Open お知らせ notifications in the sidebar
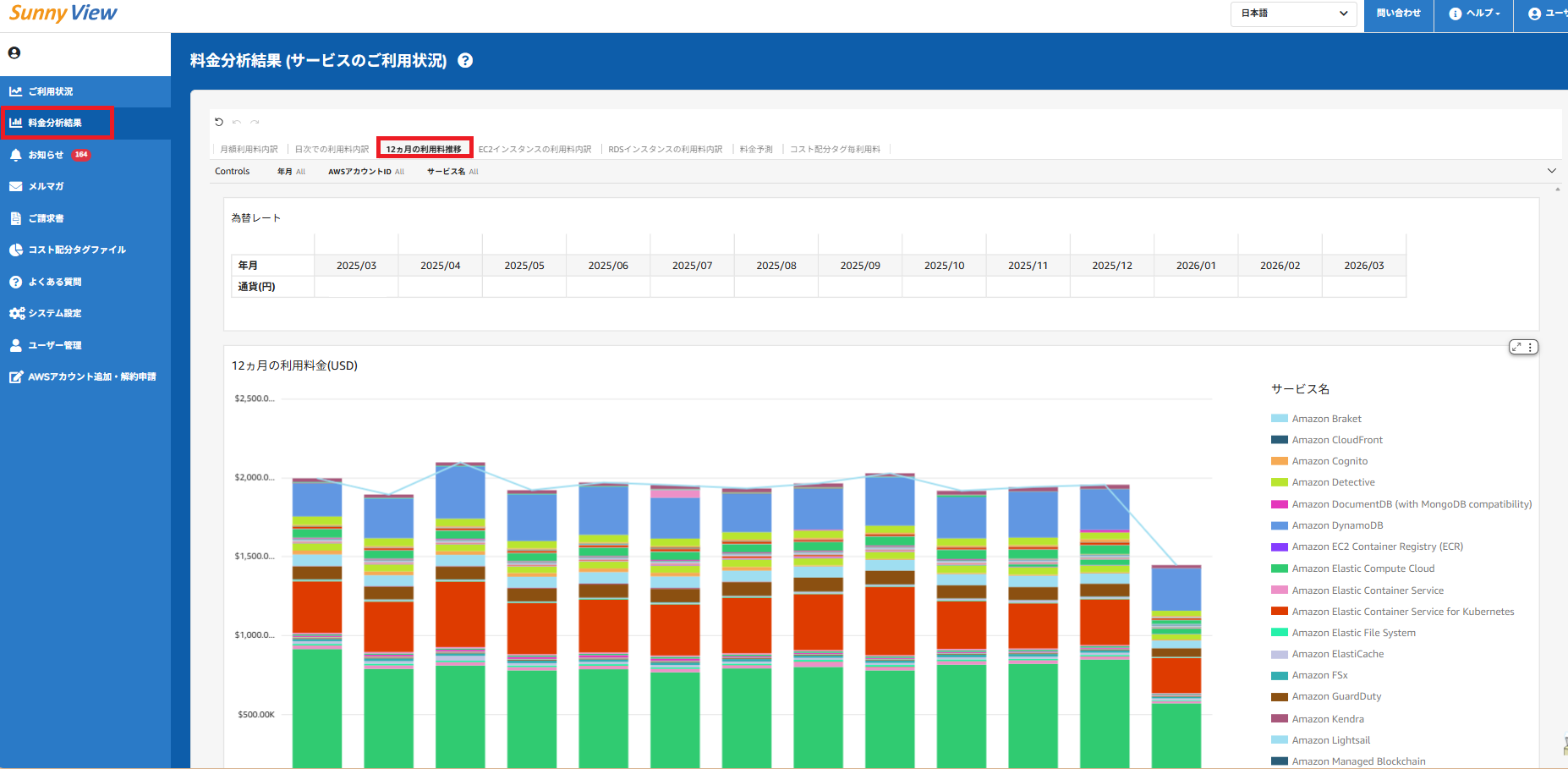Screen dimensions: 1568x769 [x=47, y=155]
